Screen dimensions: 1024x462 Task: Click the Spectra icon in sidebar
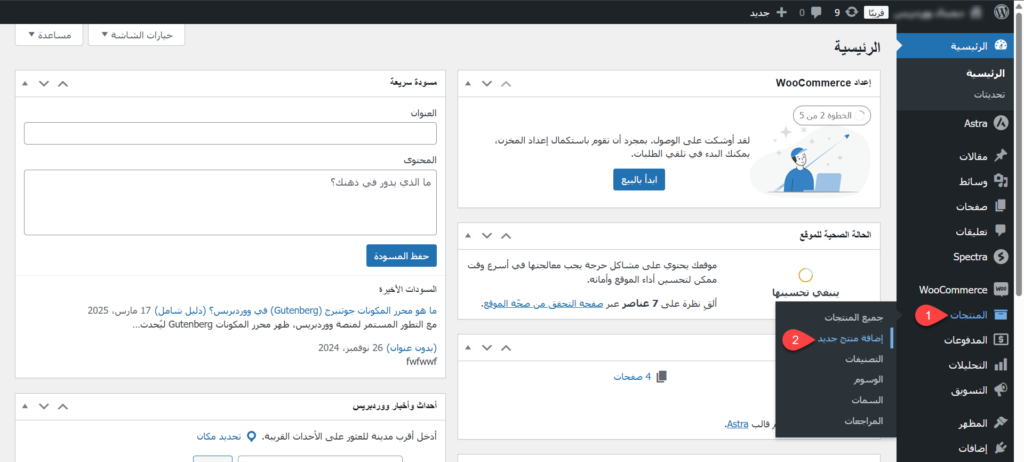1000,257
